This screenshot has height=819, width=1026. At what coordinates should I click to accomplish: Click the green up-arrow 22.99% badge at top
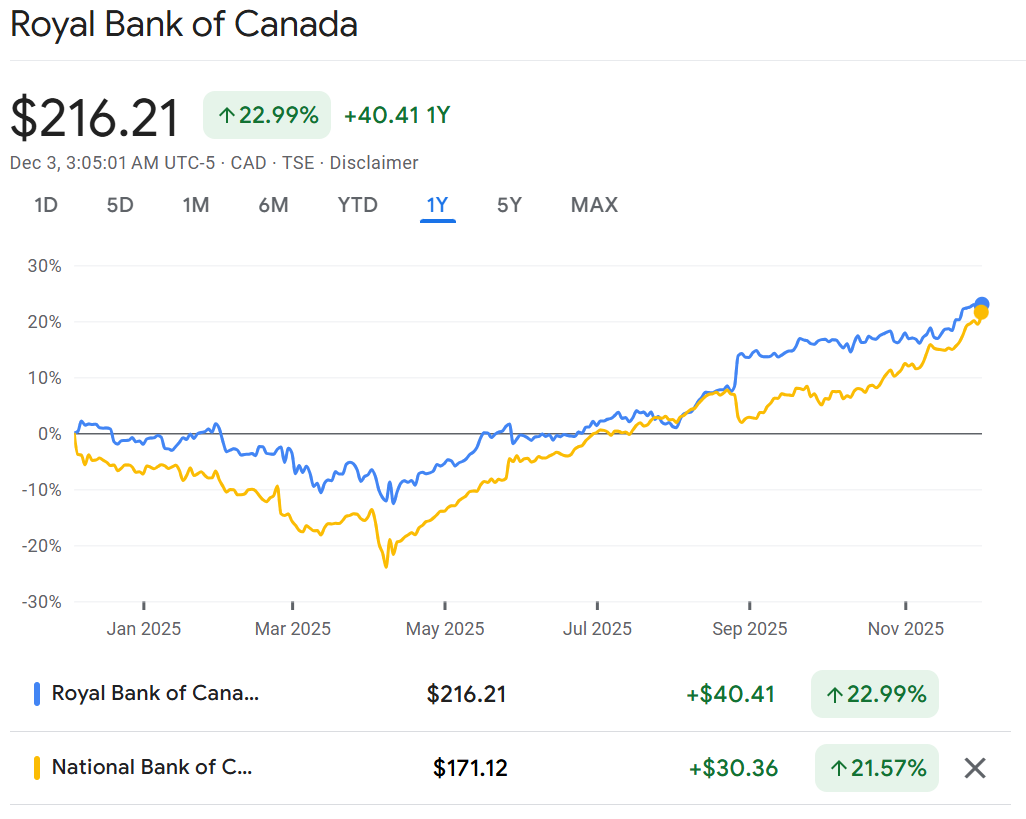267,115
